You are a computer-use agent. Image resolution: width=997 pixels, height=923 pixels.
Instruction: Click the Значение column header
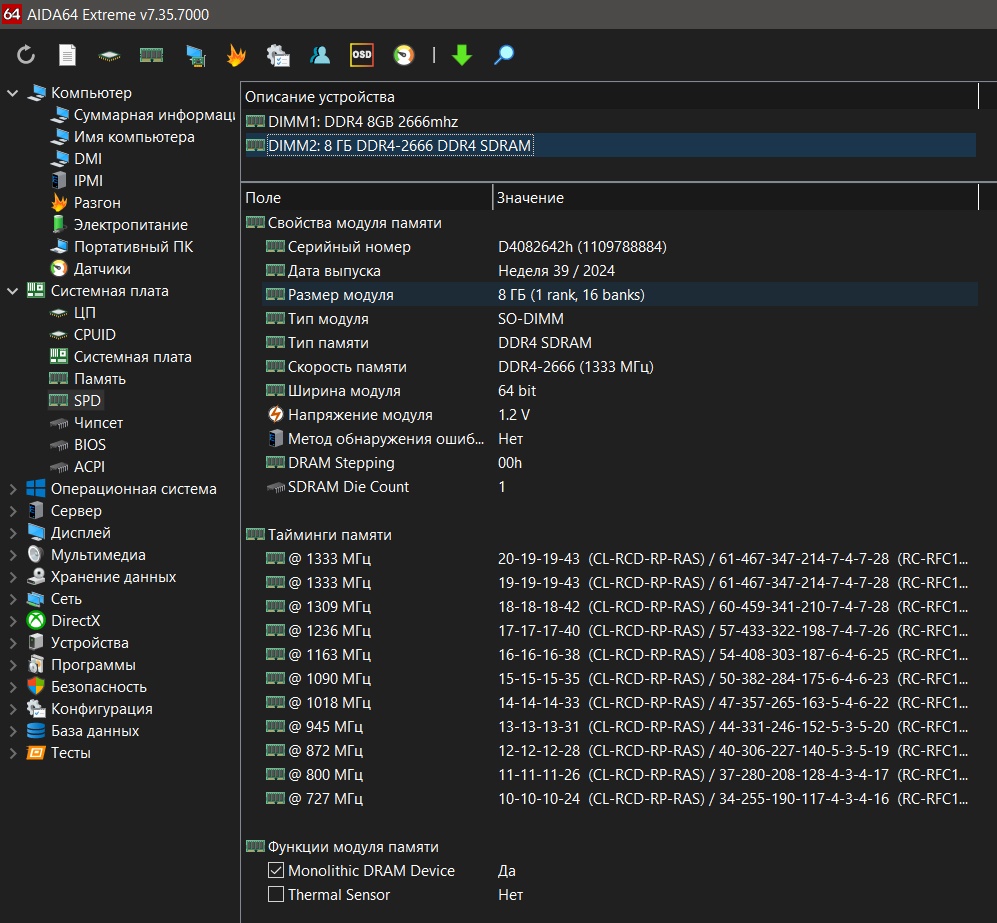tap(736, 198)
